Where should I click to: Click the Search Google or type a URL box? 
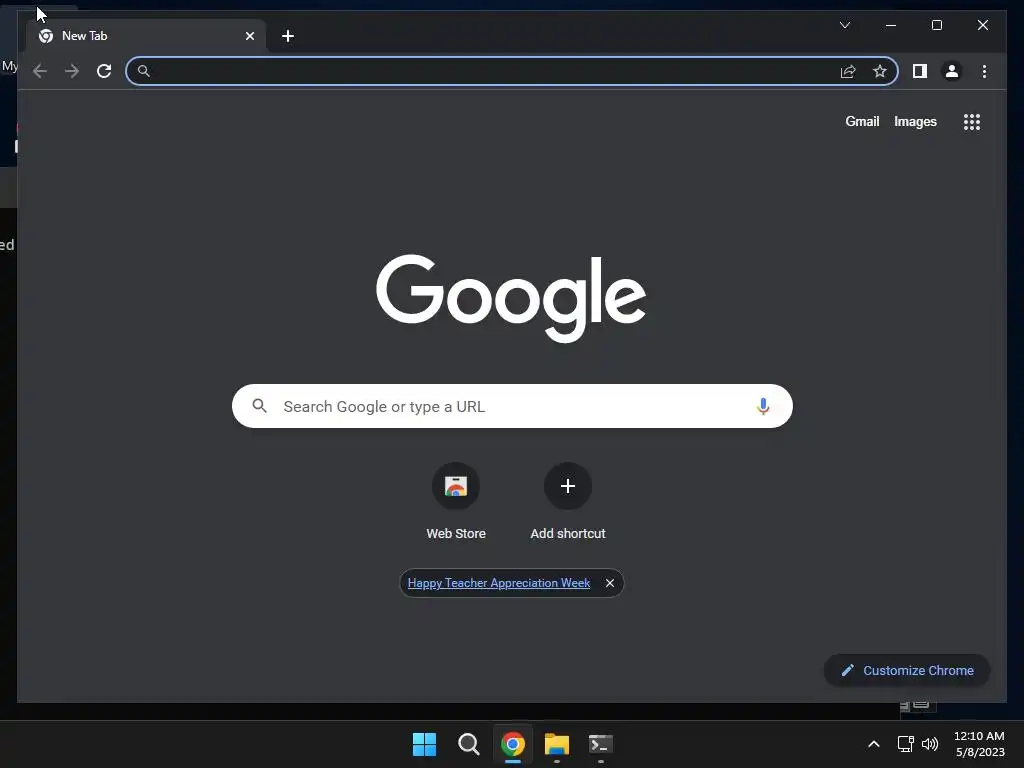click(512, 406)
